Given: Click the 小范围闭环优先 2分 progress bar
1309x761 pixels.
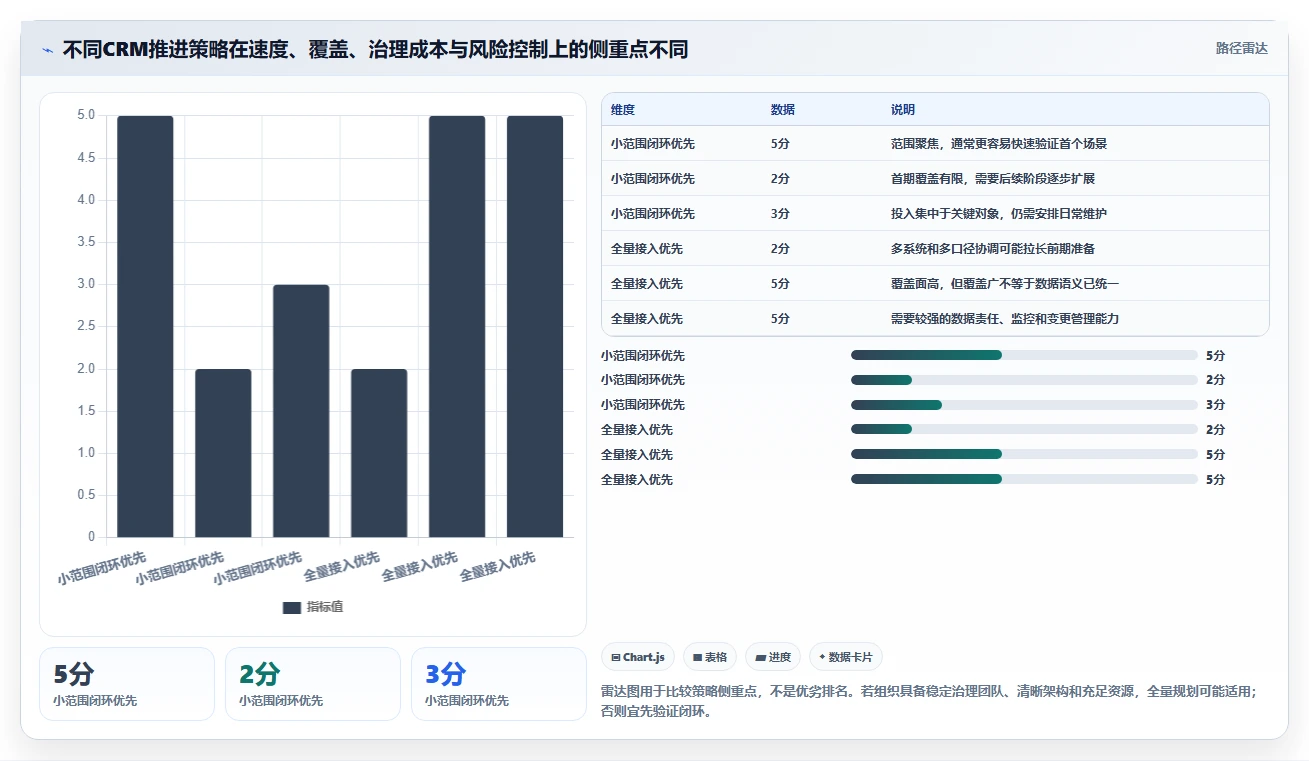Looking at the screenshot, I should click(x=1024, y=380).
